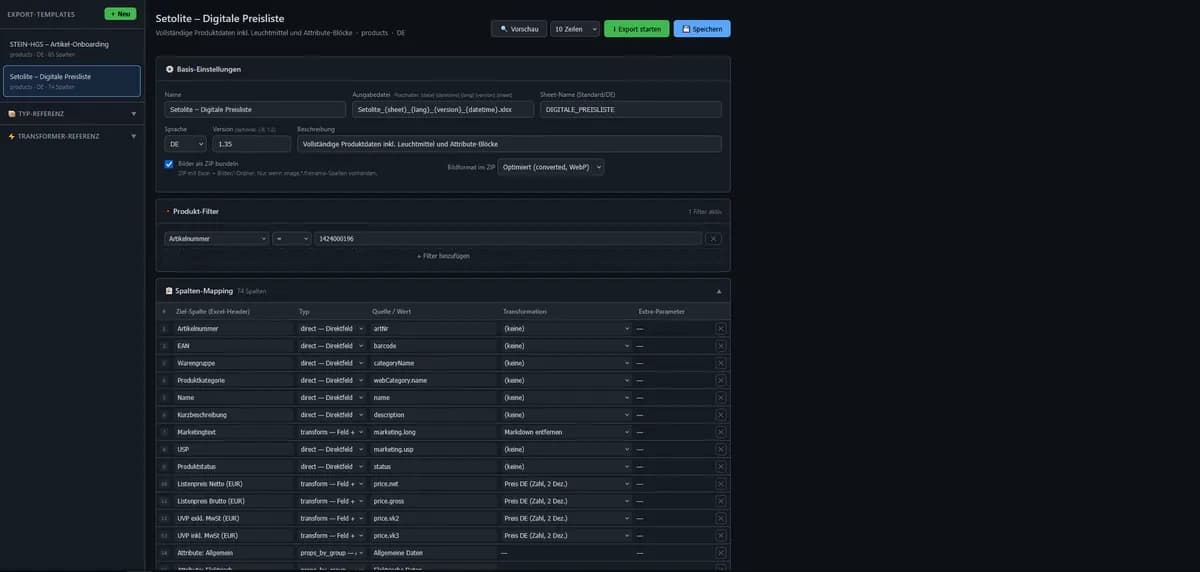Viewport: 1200px width, 572px height.
Task: Open Typ dropdown for Marketingtext row
Action: pos(332,432)
